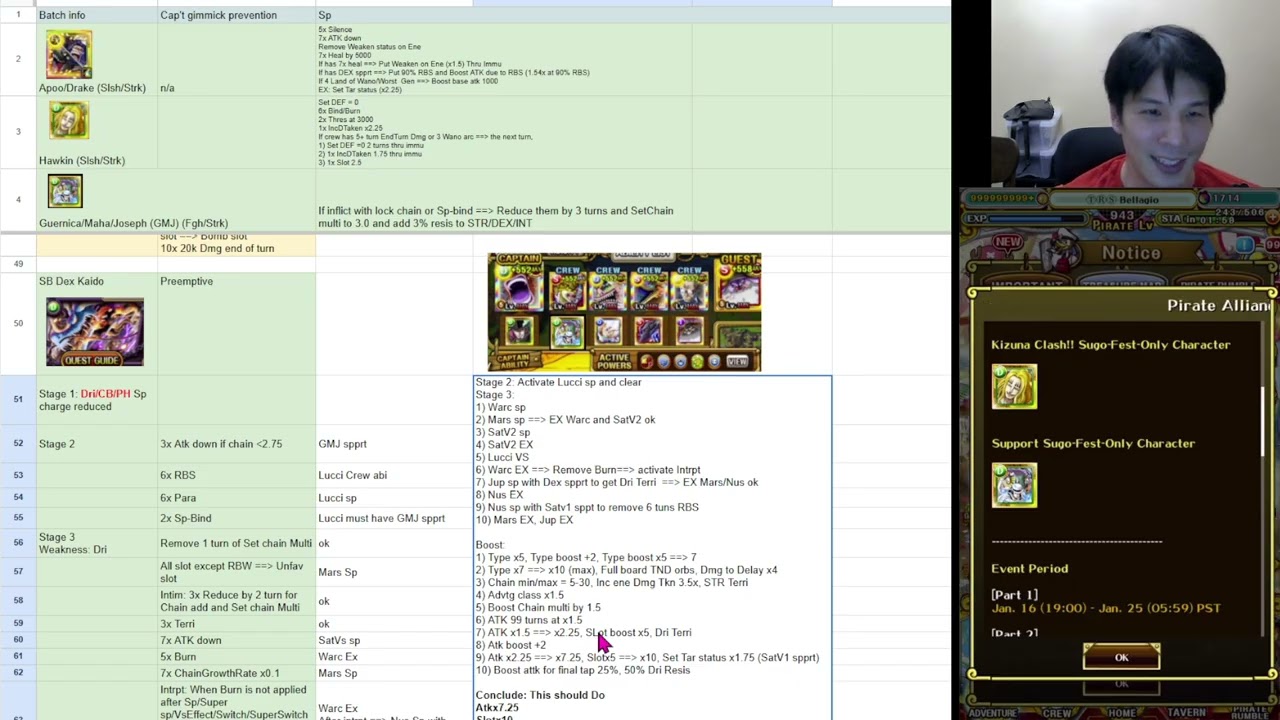Select row header 56
Screen dimensions: 1280x720
click(18, 543)
